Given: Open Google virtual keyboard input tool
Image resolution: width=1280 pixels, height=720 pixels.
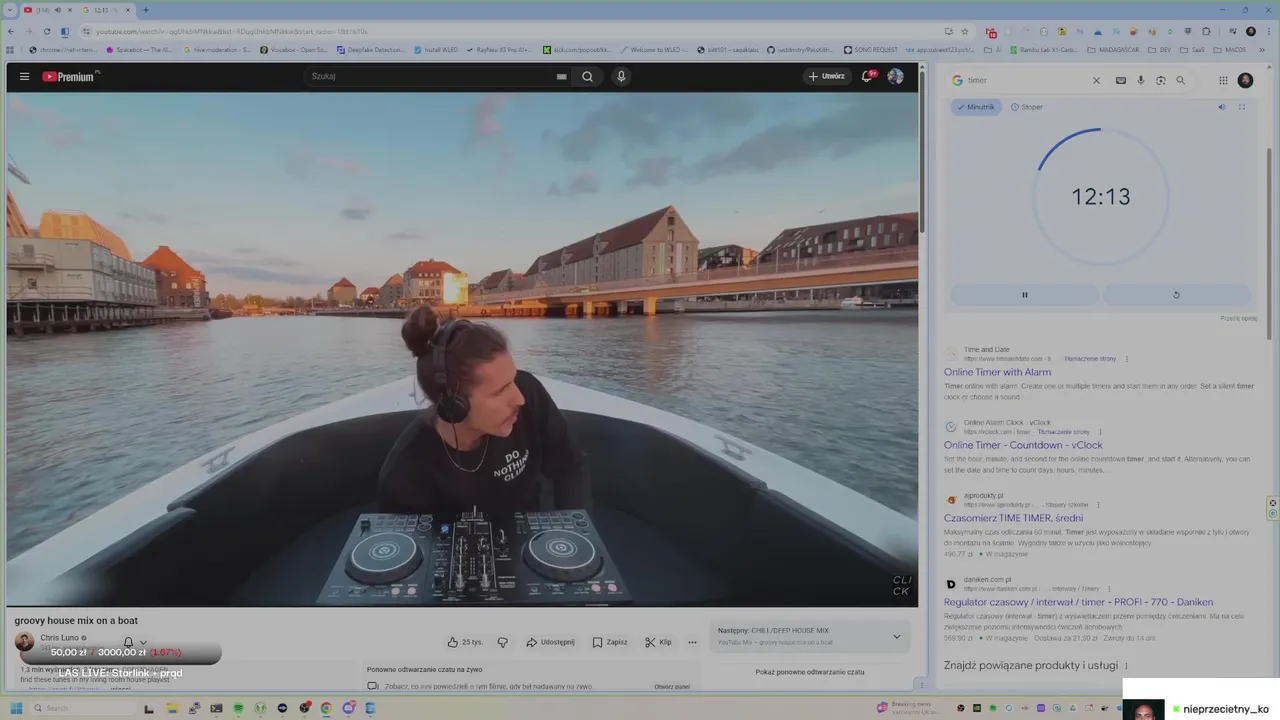Looking at the screenshot, I should point(1120,80).
